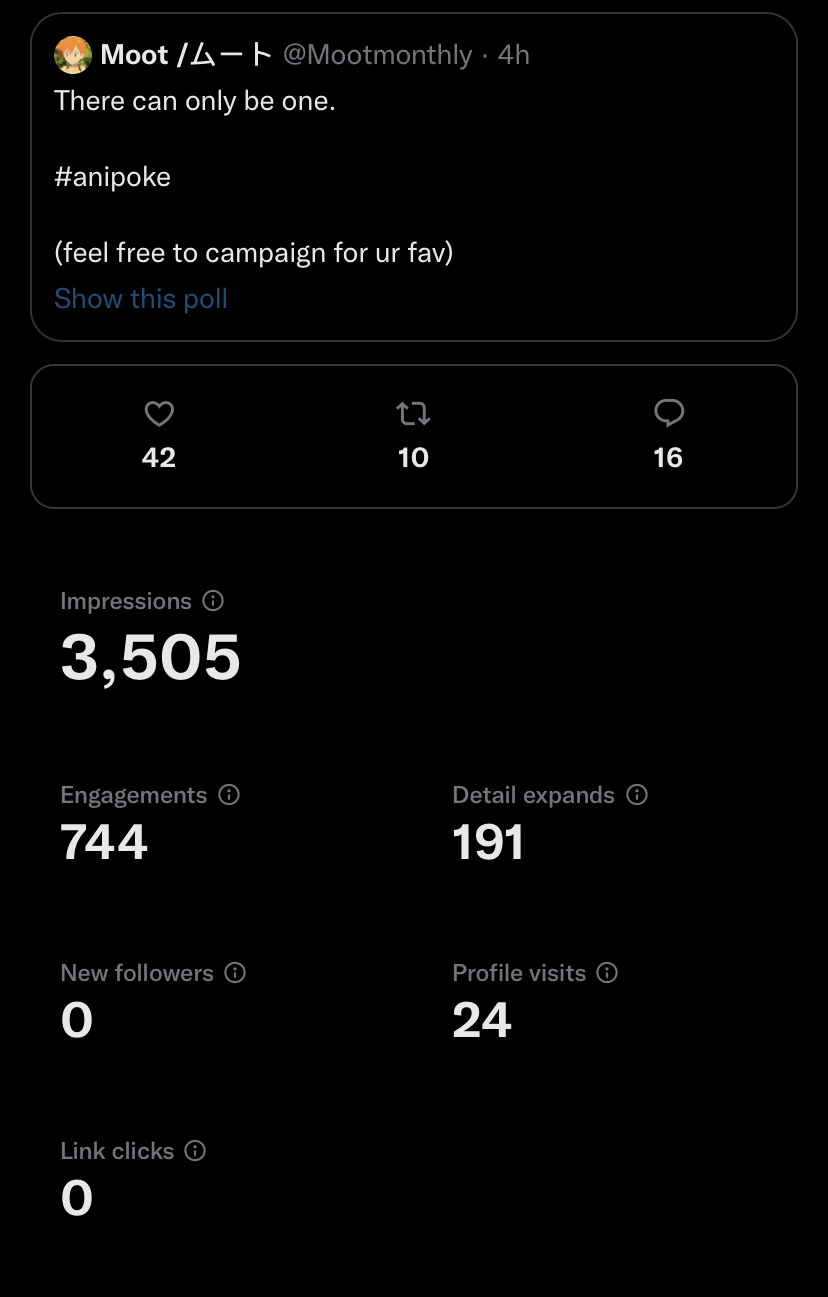Click the 4h tweet timestamp
This screenshot has width=828, height=1297.
pos(514,55)
